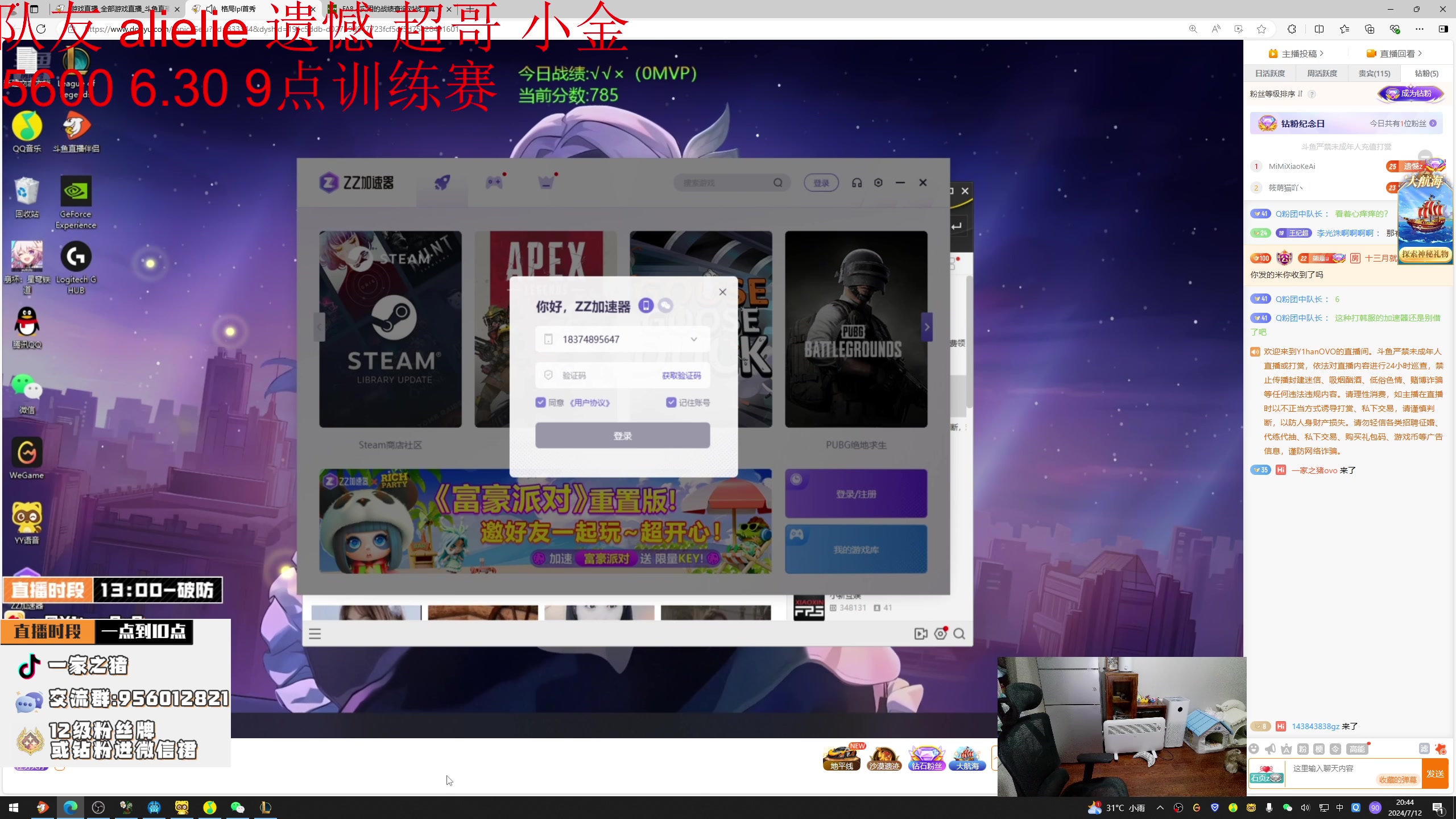Image resolution: width=1456 pixels, height=819 pixels.
Task: Click the 登录 button in login dialog
Action: pos(622,436)
